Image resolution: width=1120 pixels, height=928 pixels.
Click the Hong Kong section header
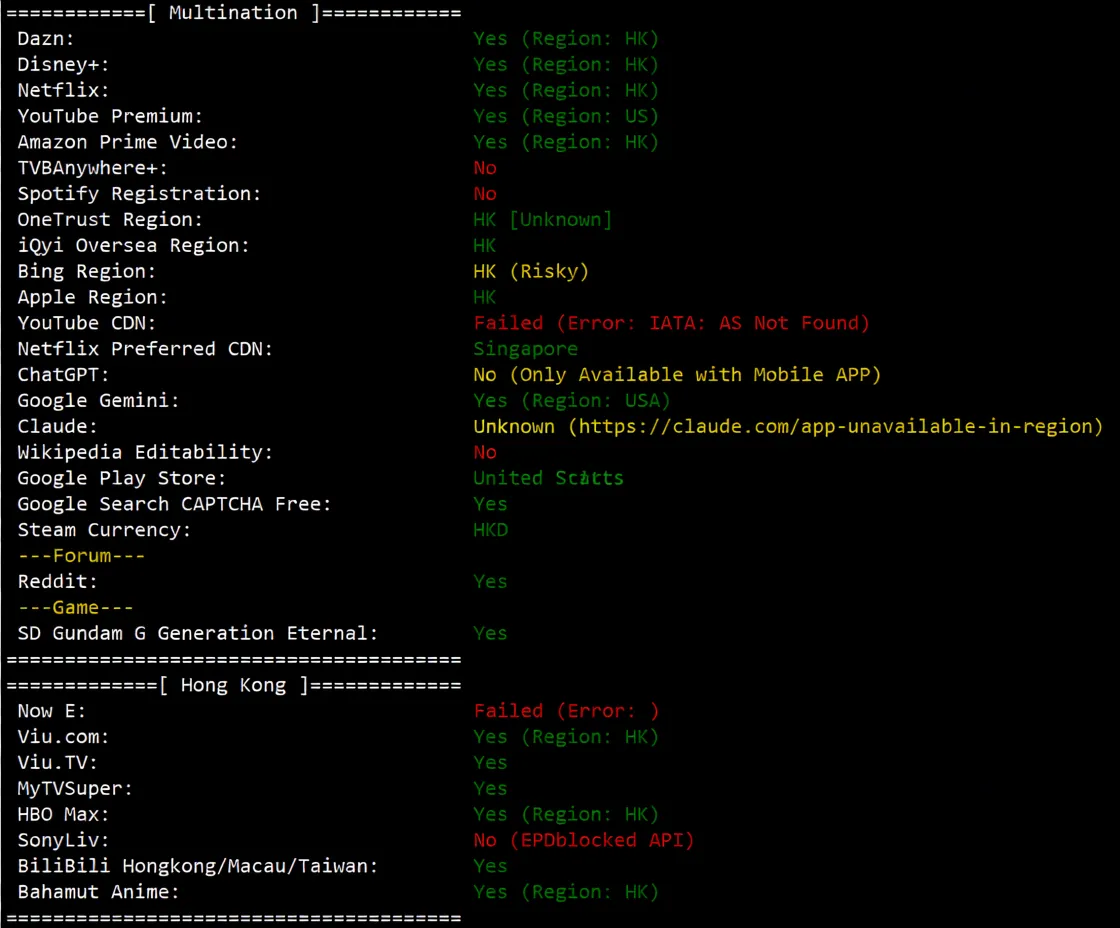pos(233,685)
